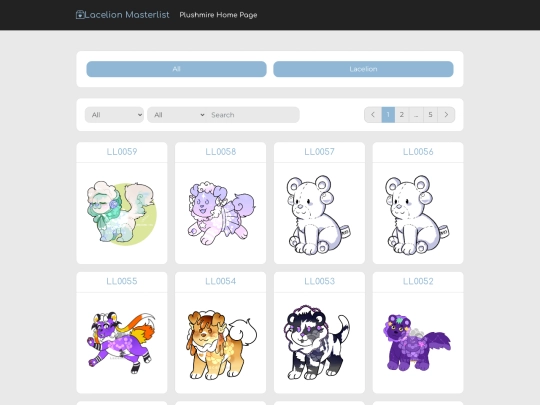Click the Lacelion Masterlist logo icon
The width and height of the screenshot is (540, 405).
click(80, 15)
